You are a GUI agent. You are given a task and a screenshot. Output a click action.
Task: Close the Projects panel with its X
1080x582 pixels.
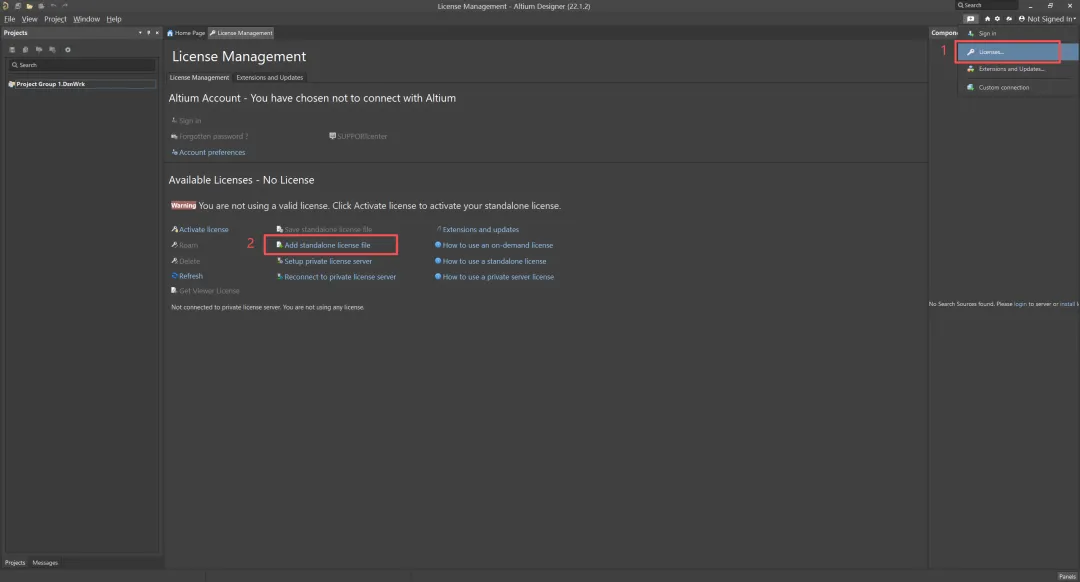point(157,32)
